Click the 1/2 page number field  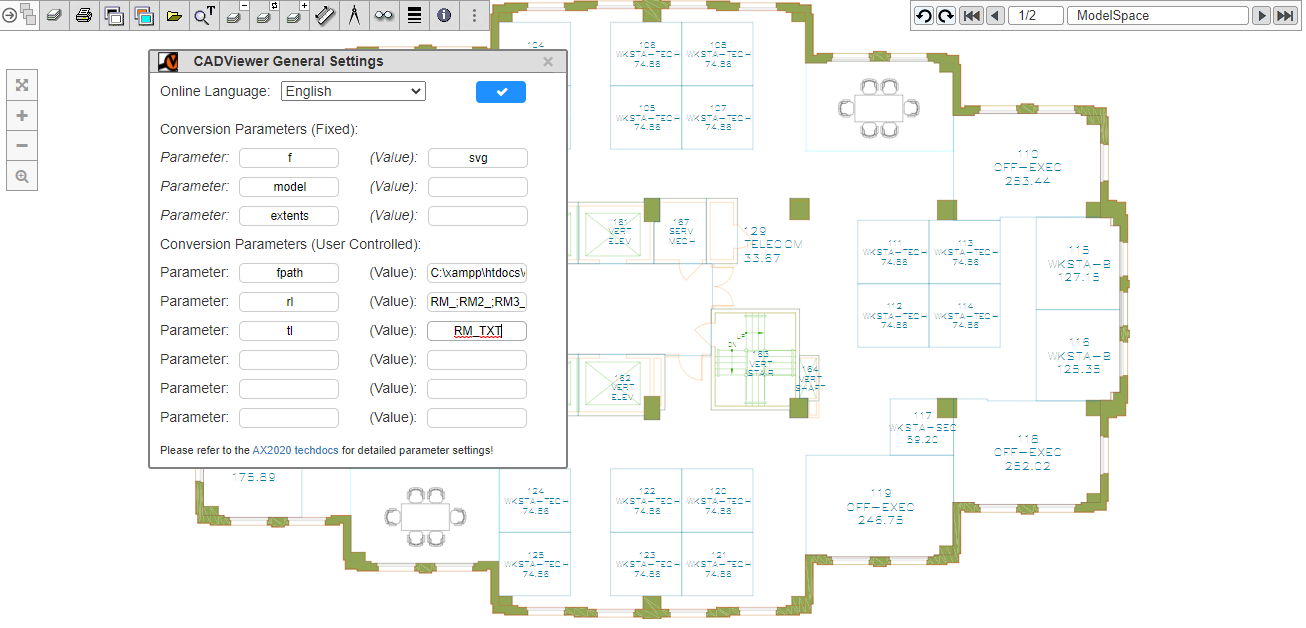pyautogui.click(x=1035, y=16)
